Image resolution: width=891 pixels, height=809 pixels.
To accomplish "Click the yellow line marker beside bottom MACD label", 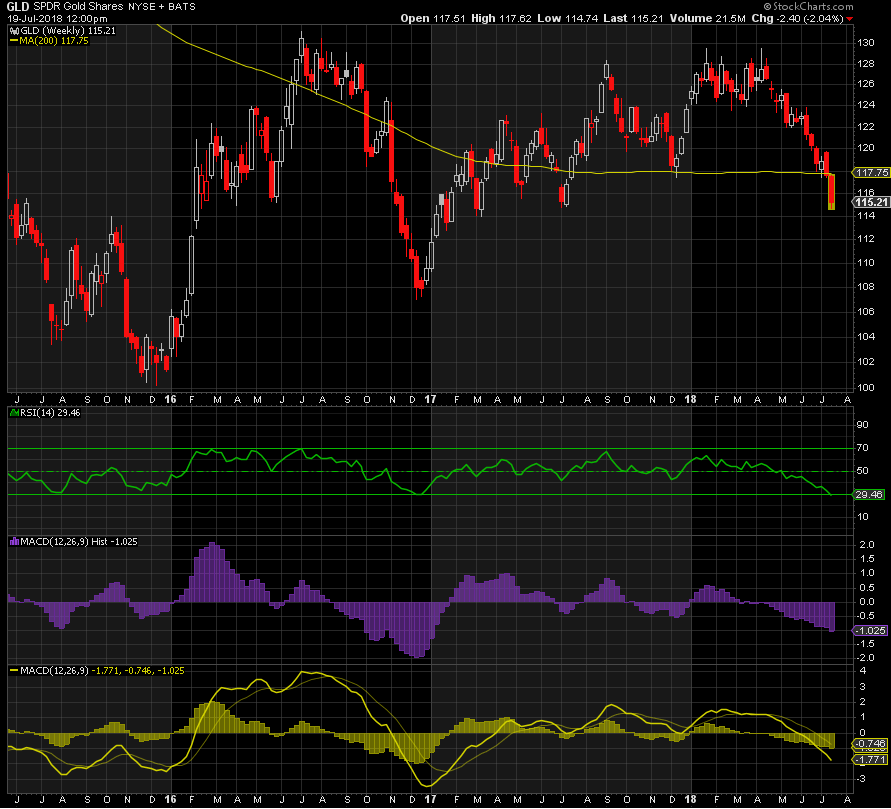I will tap(14, 671).
